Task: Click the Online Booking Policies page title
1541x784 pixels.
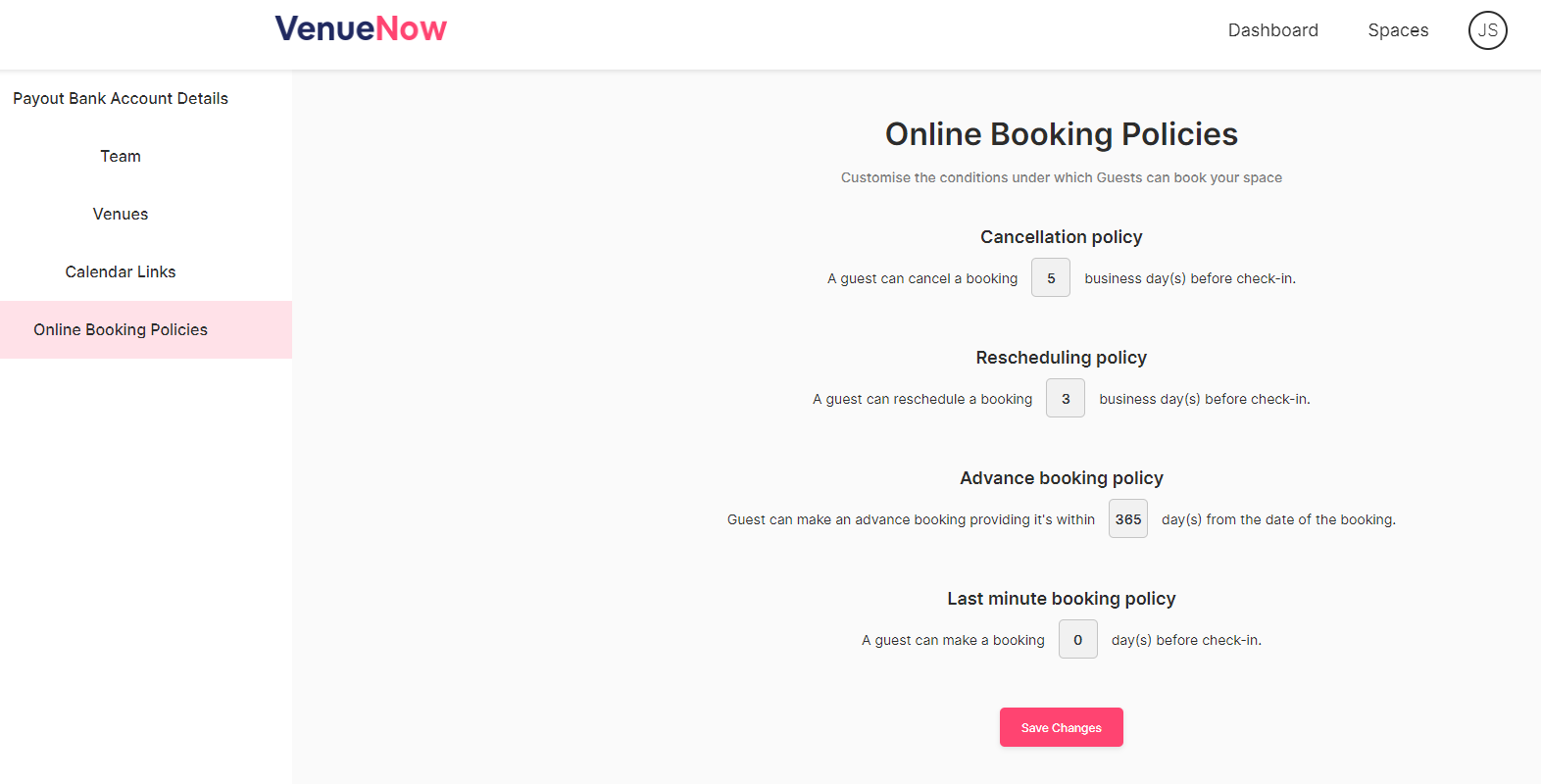Action: pos(1062,134)
